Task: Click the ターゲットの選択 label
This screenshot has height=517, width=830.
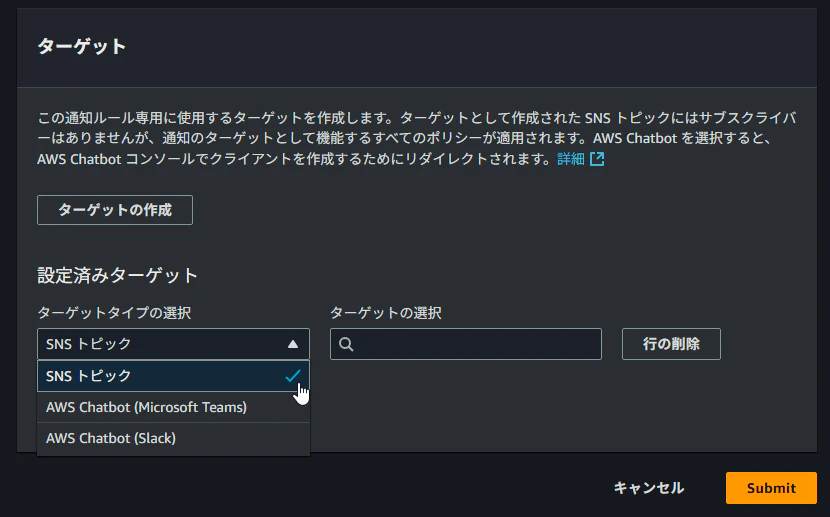Action: (386, 313)
